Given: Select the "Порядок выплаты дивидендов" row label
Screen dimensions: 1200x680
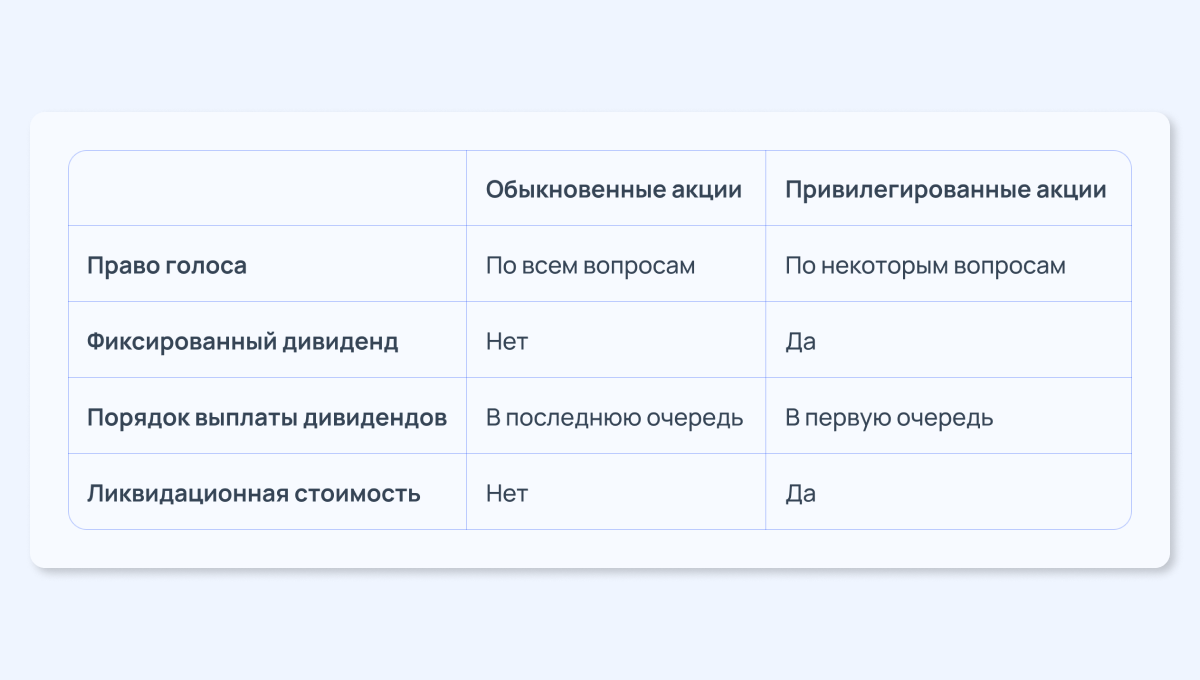Looking at the screenshot, I should tap(267, 418).
